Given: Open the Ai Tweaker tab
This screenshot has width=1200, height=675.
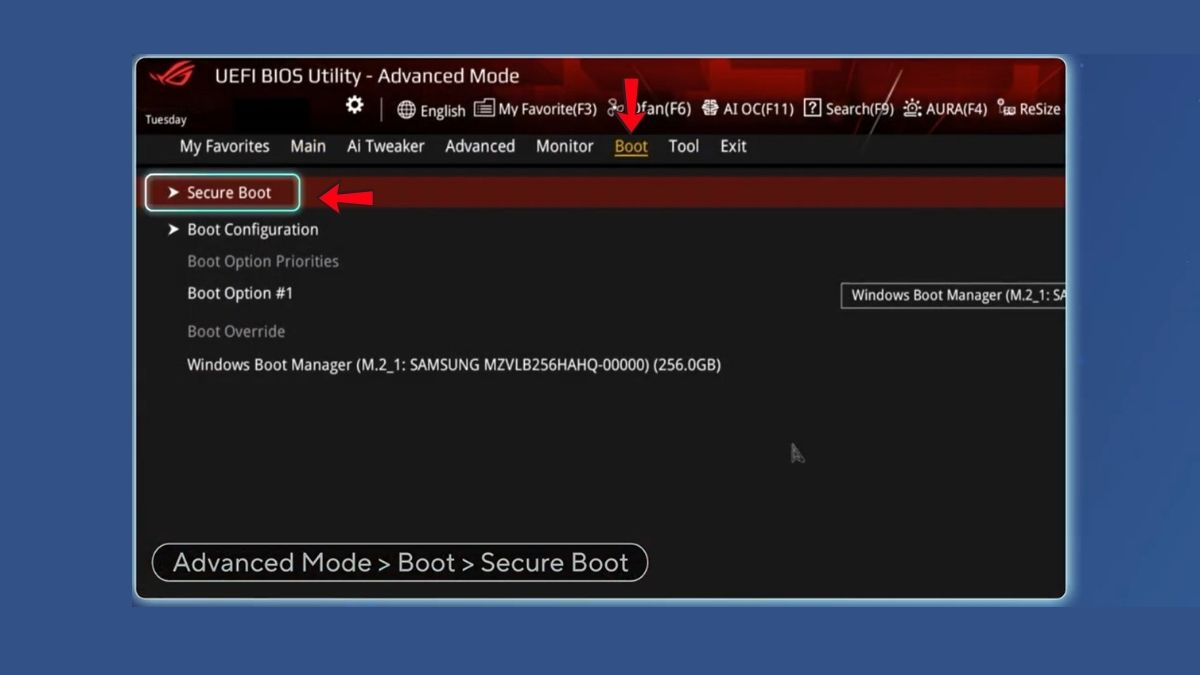Looking at the screenshot, I should pyautogui.click(x=386, y=146).
